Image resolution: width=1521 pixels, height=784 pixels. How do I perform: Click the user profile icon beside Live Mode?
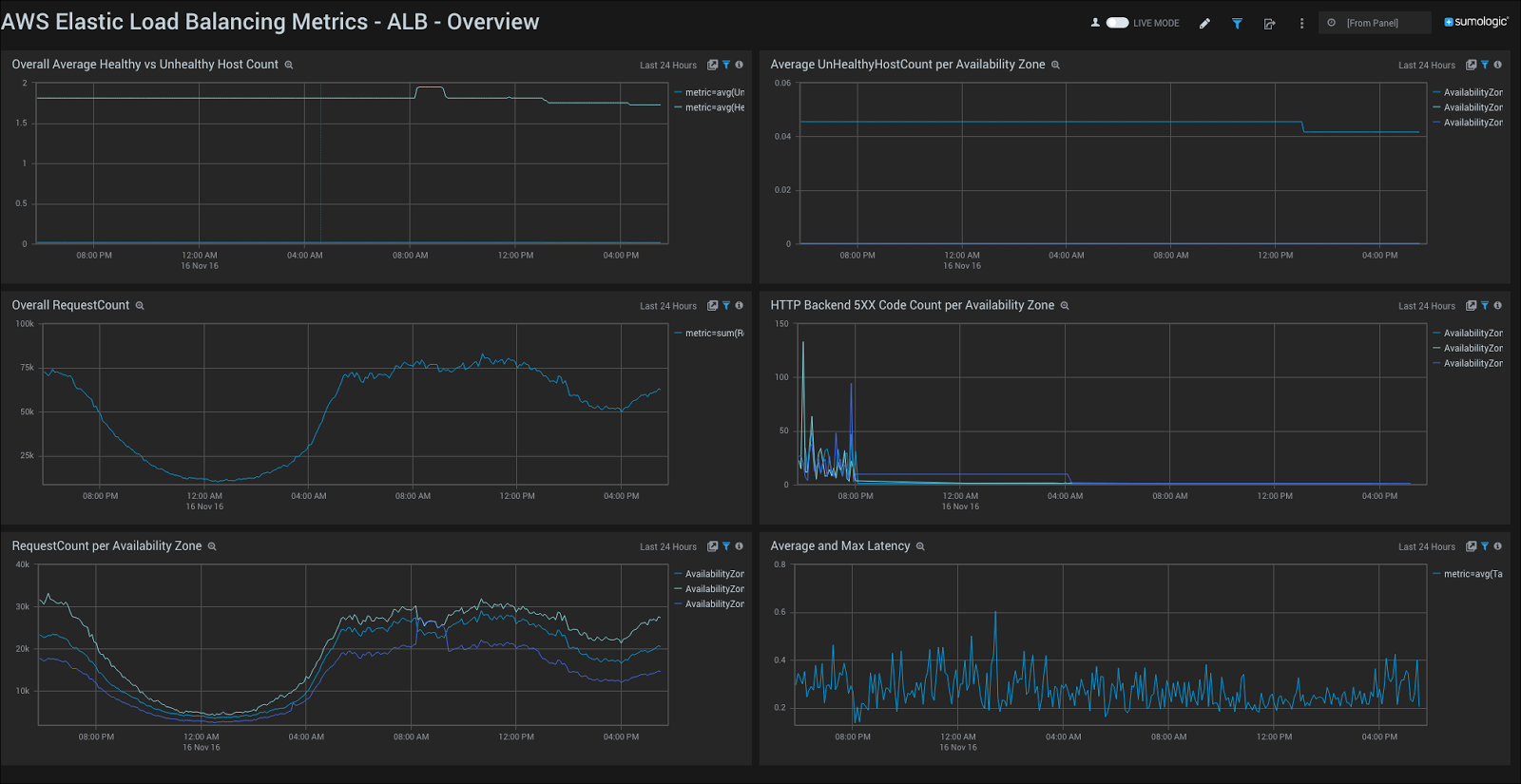1095,23
